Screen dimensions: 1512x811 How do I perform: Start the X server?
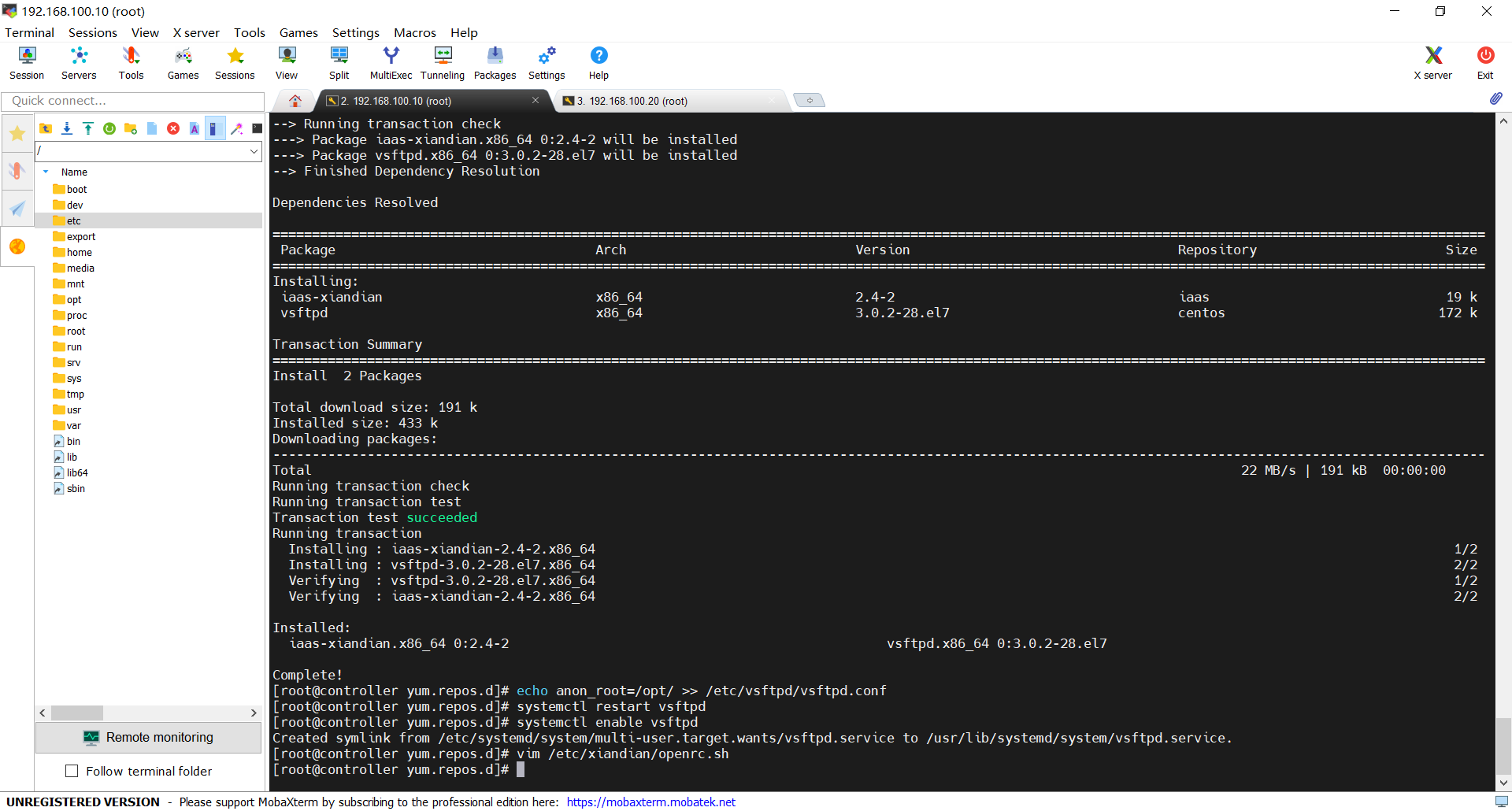point(1432,63)
